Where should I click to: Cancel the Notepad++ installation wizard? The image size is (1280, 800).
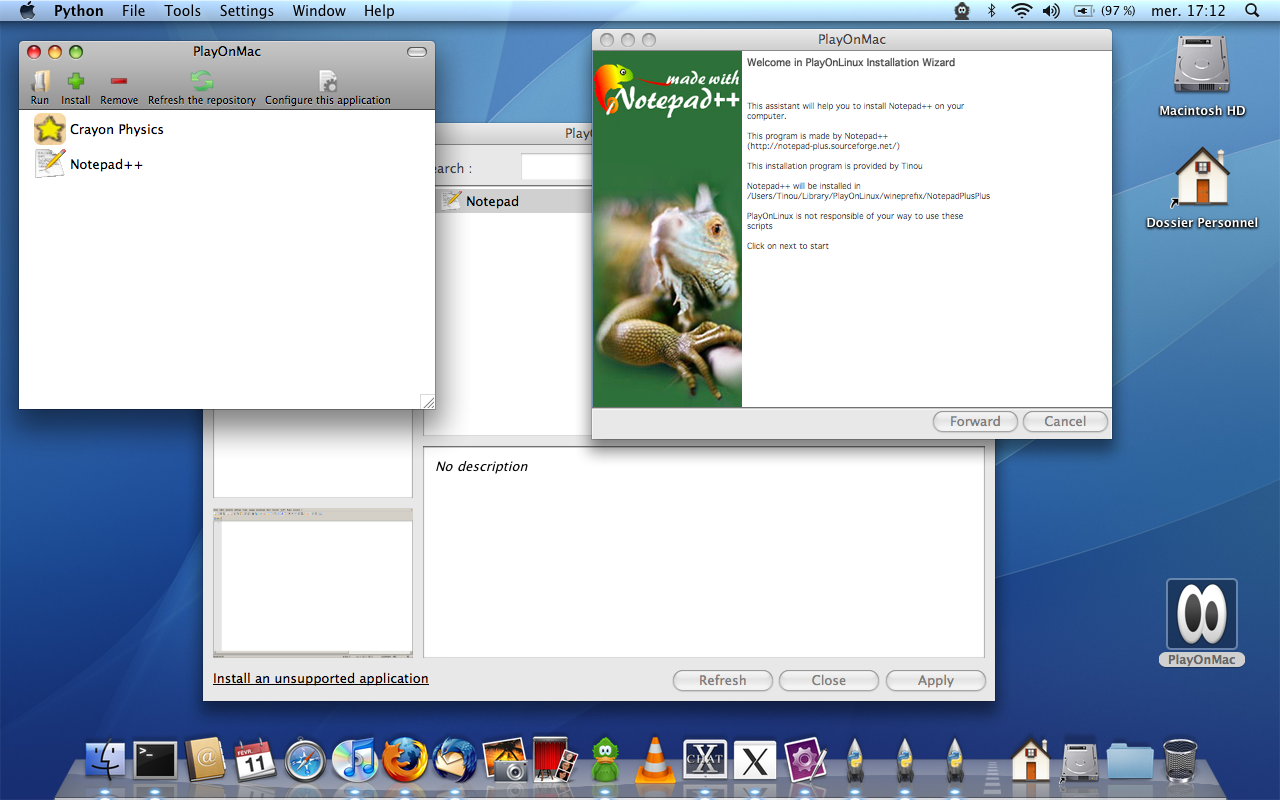pyautogui.click(x=1064, y=421)
